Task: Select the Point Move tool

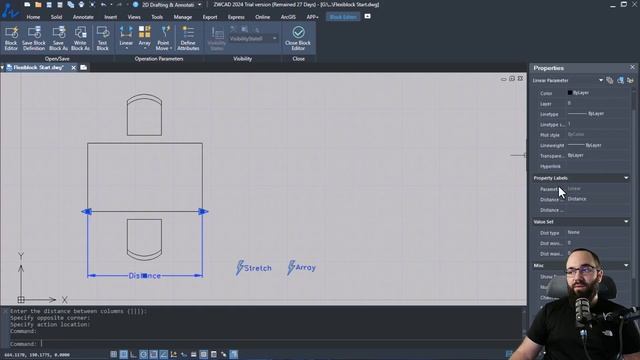Action: pyautogui.click(x=163, y=38)
